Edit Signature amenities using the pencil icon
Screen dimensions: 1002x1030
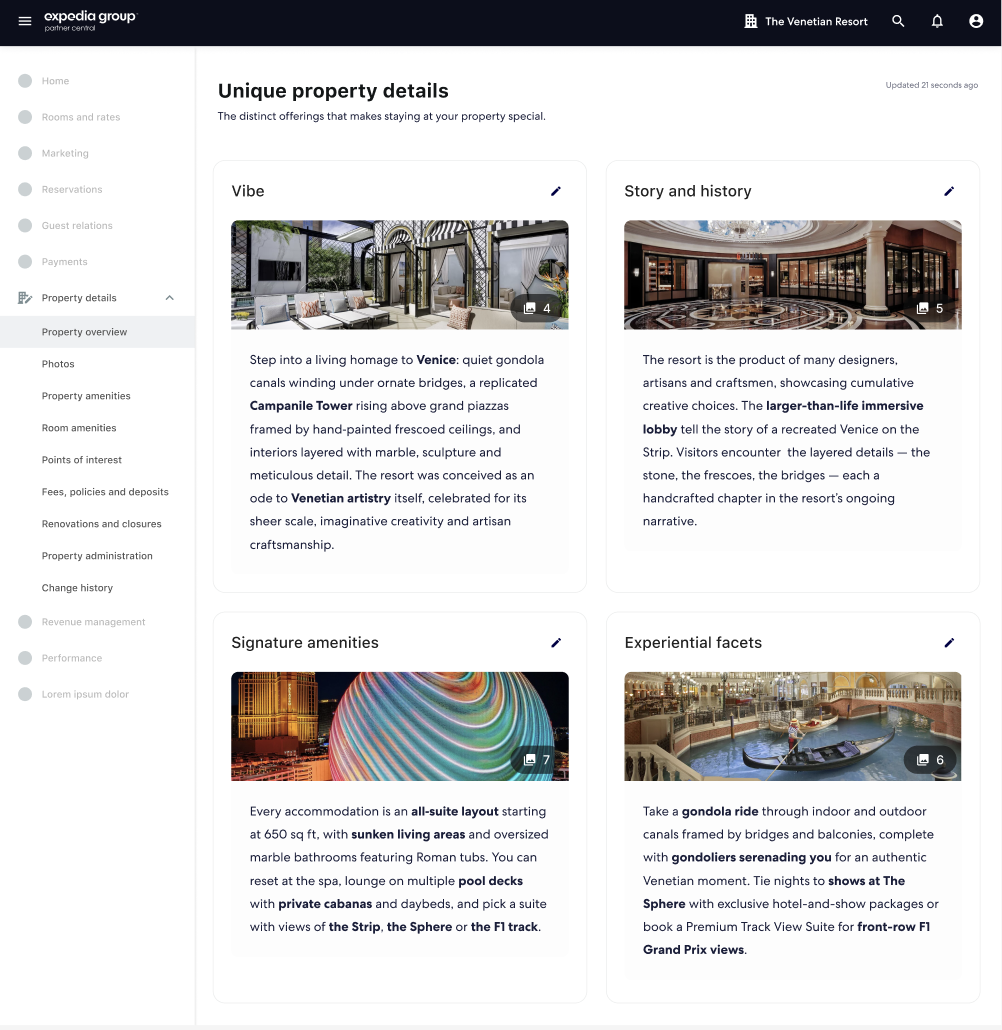pos(556,642)
